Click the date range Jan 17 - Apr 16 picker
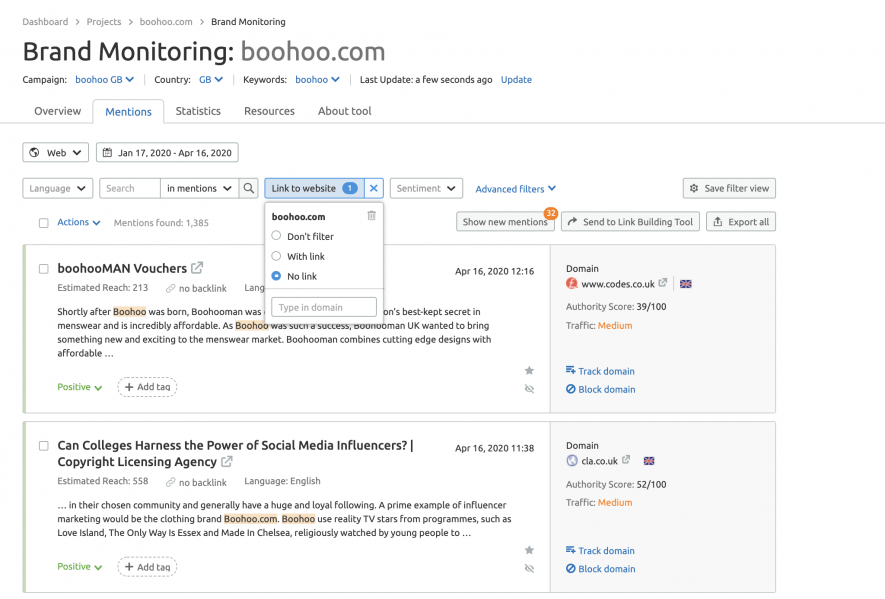This screenshot has width=885, height=599. coord(167,152)
